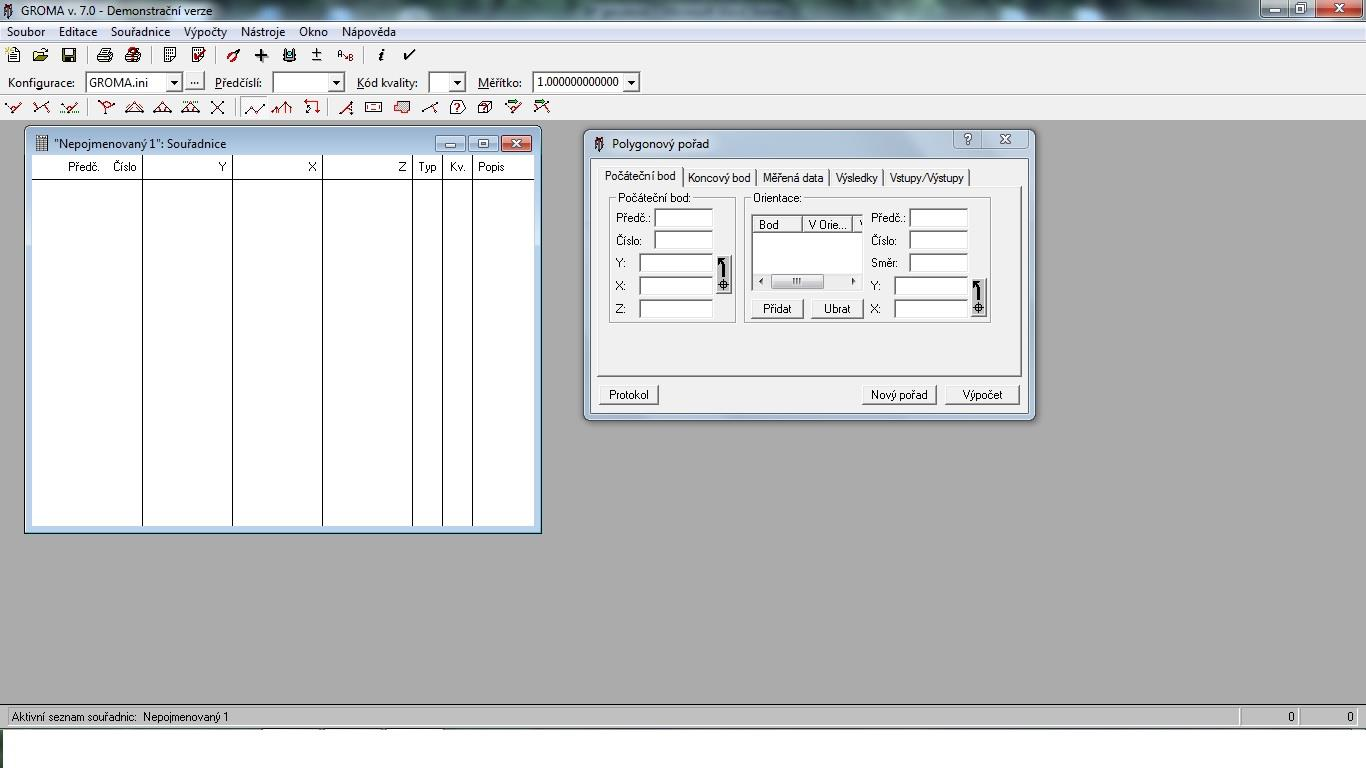Pick start point with Počáteční bod target icon
Viewport: 1366px width, 768px height.
723,273
